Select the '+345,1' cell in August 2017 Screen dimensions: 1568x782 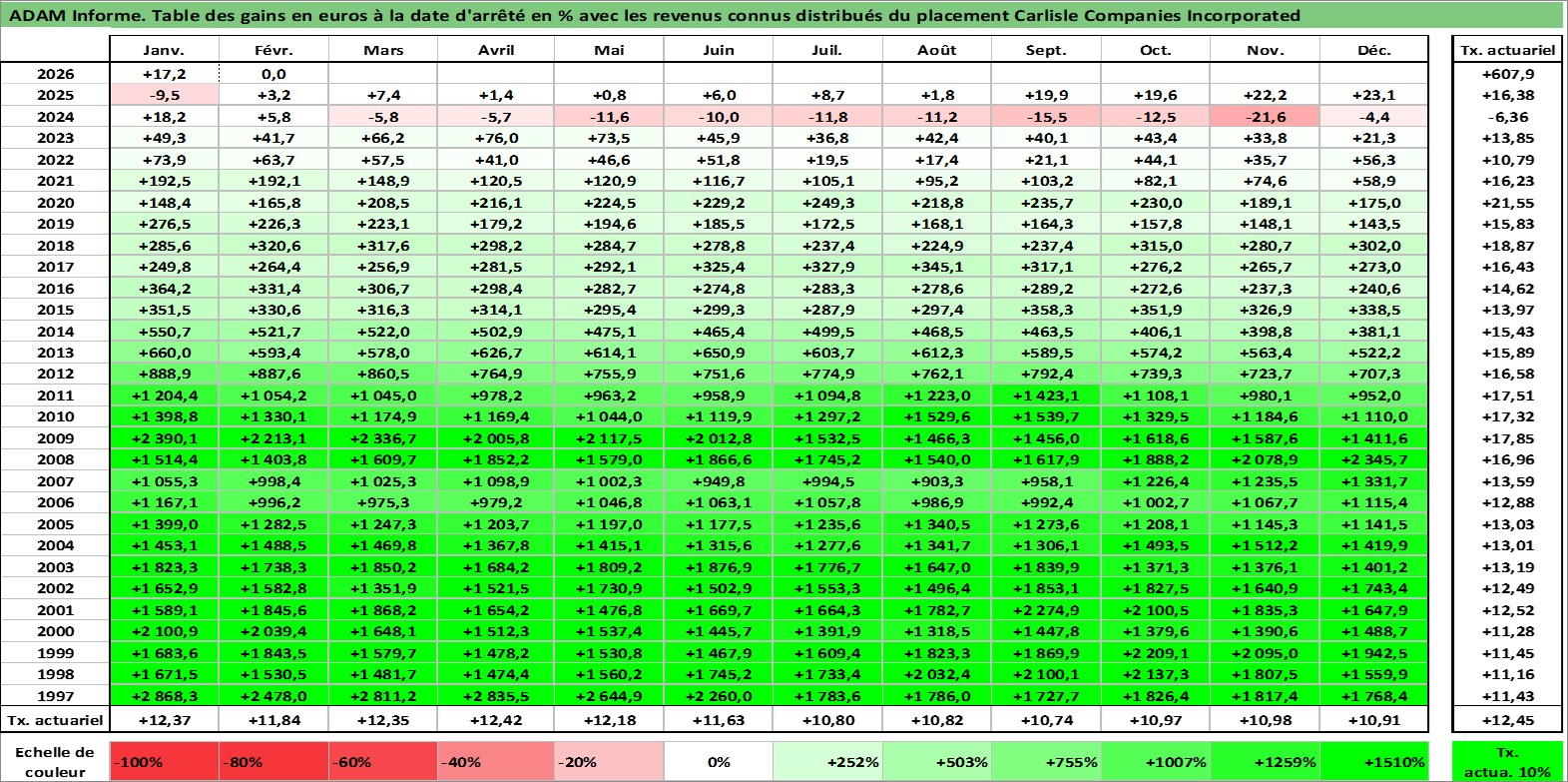(x=937, y=267)
